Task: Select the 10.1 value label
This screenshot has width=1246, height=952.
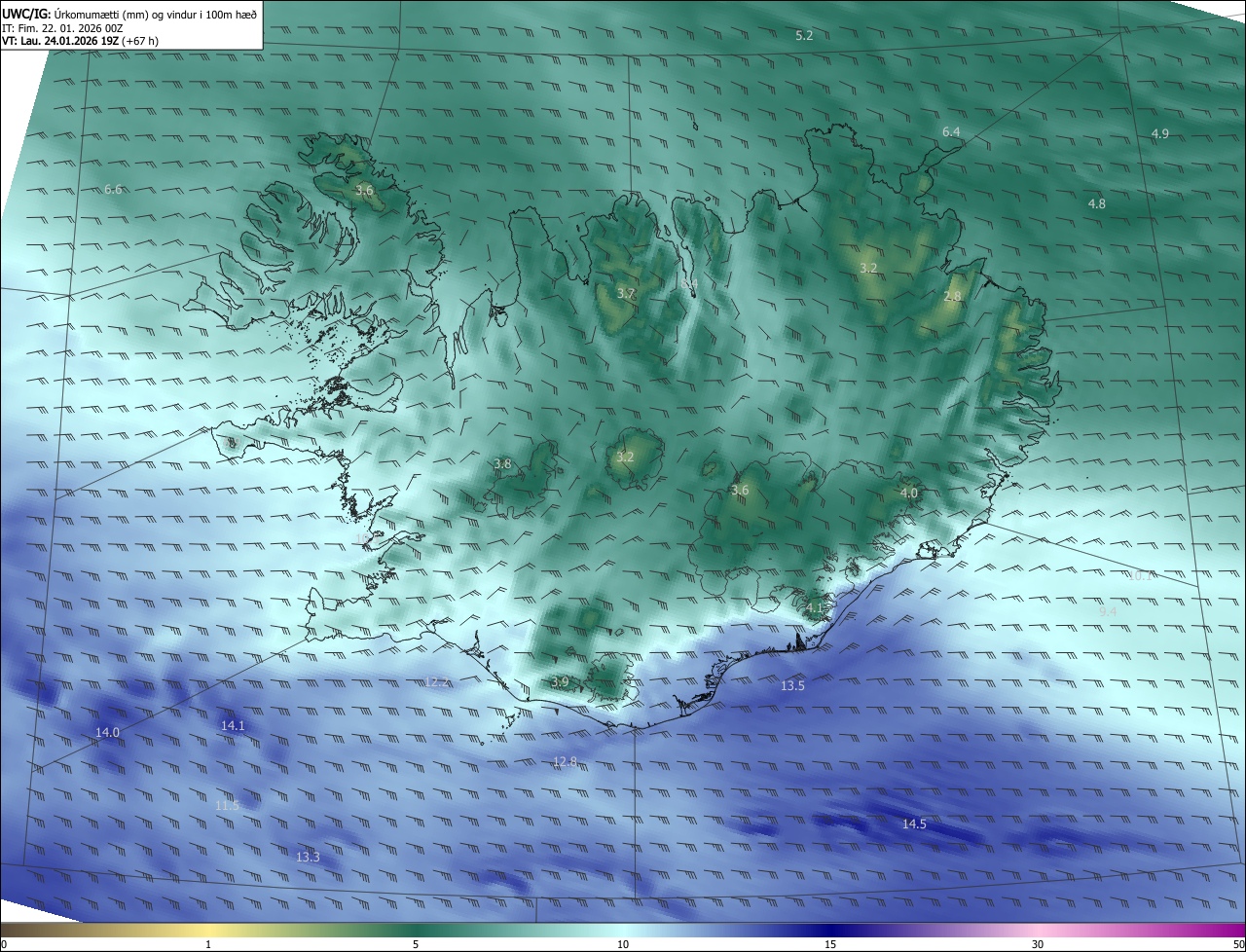Action: [1140, 575]
